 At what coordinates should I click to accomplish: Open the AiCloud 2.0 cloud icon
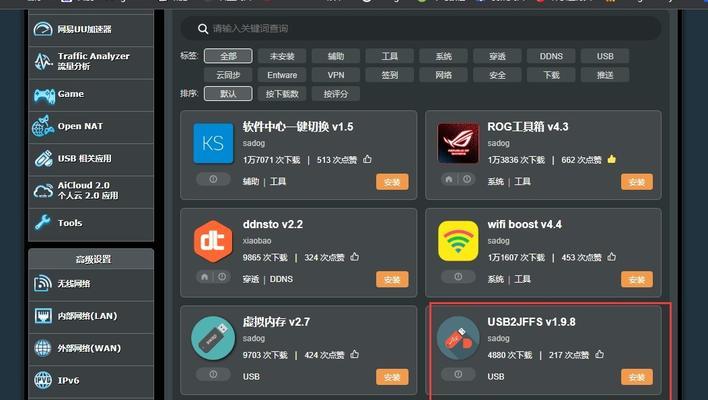coord(43,191)
